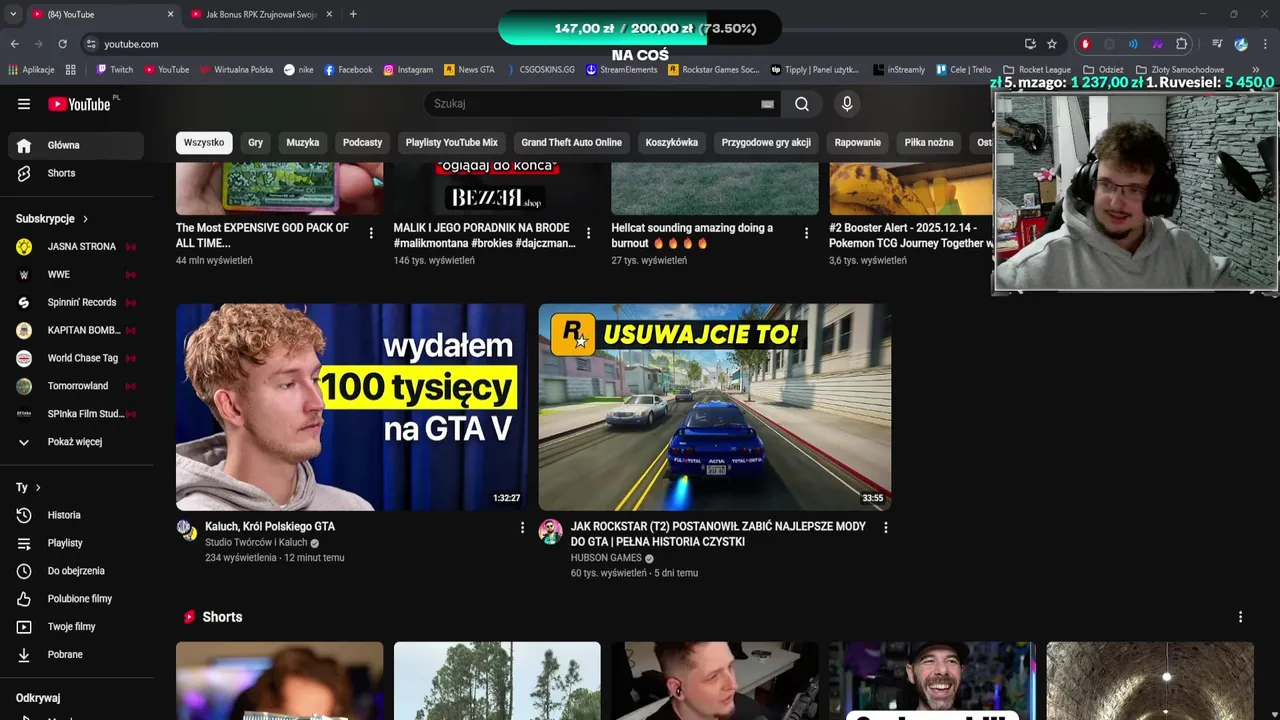Open the Twitch bookmark
Viewport: 1280px width, 720px height.
[x=114, y=70]
